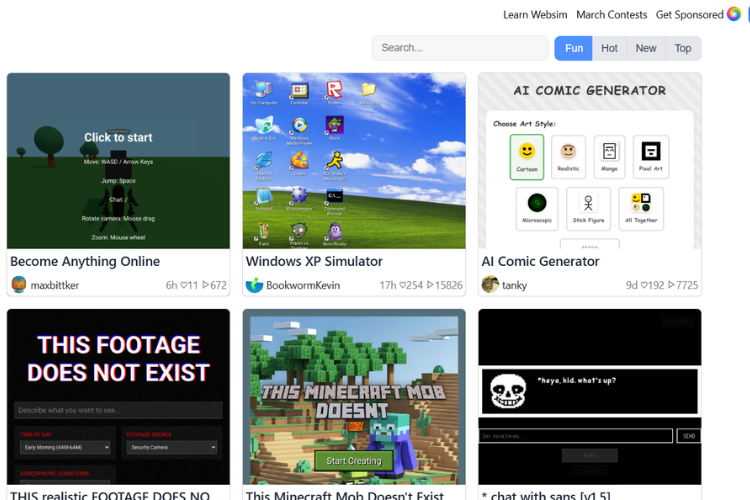Open BookwormKevin's profile name
This screenshot has height=500, width=750.
(x=303, y=285)
